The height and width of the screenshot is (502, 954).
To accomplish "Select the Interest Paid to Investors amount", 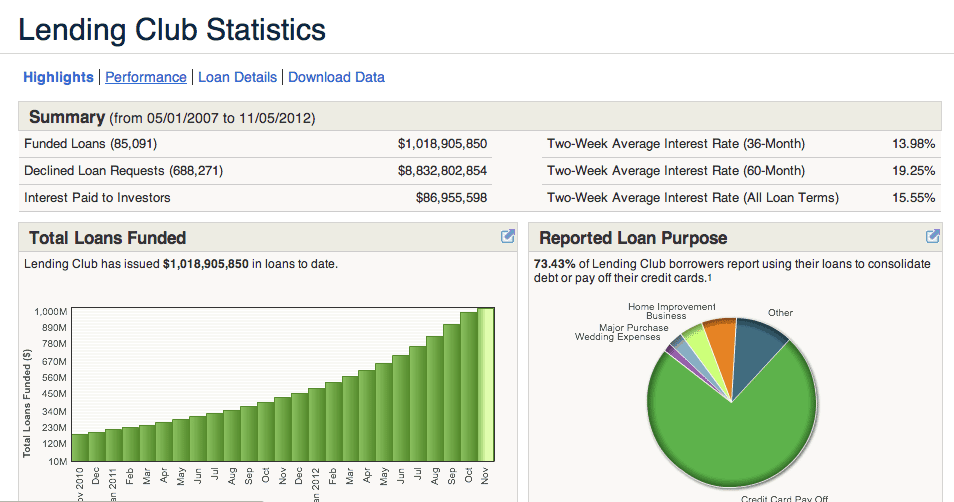I will click(451, 198).
